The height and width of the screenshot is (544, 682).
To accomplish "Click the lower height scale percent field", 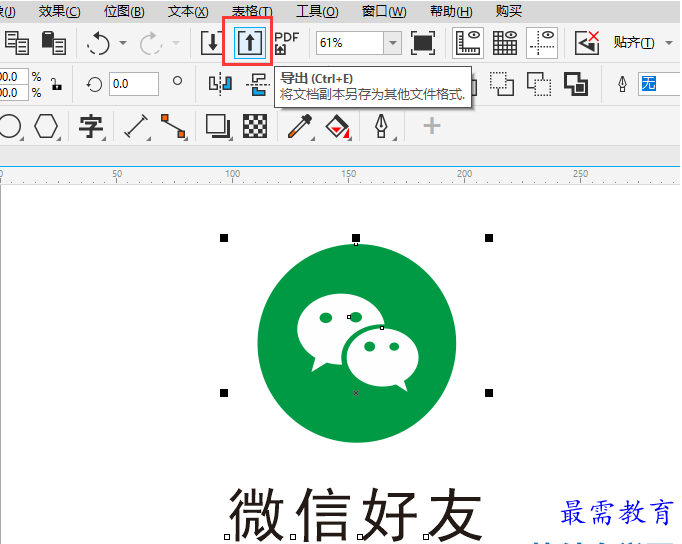I will [14, 93].
